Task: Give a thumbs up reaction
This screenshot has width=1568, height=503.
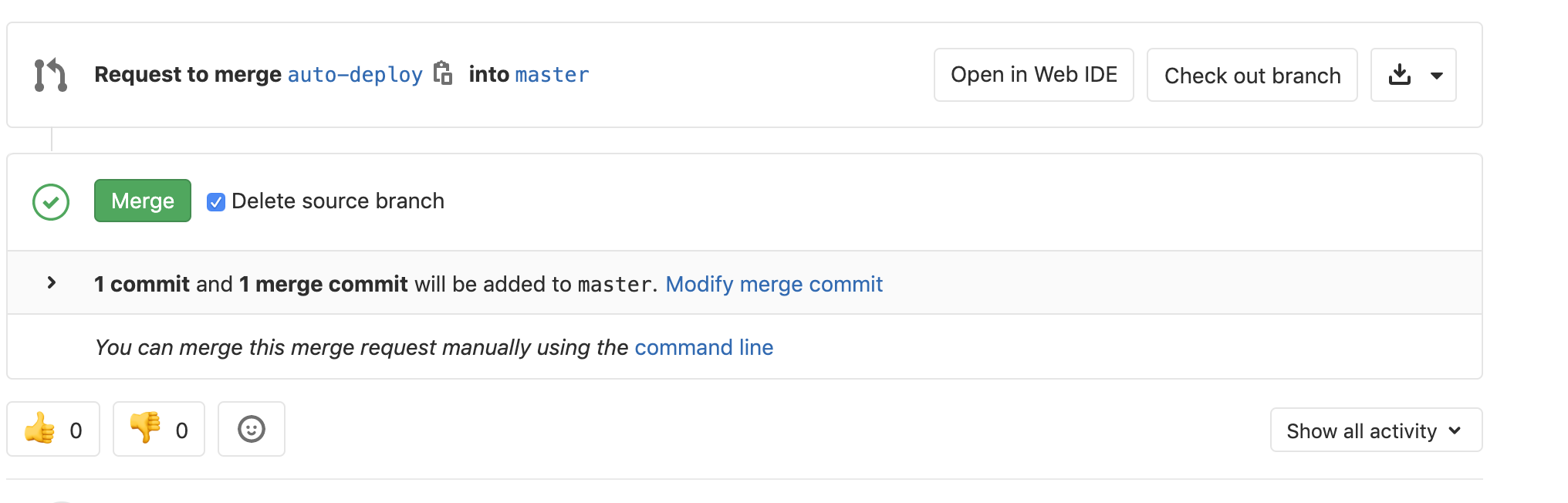Action: click(40, 429)
